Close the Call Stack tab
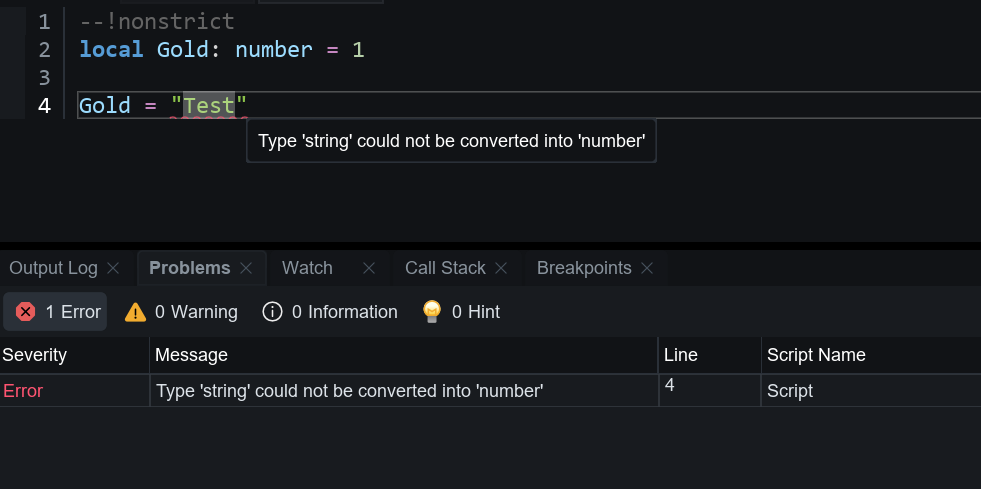This screenshot has width=981, height=489. point(501,268)
